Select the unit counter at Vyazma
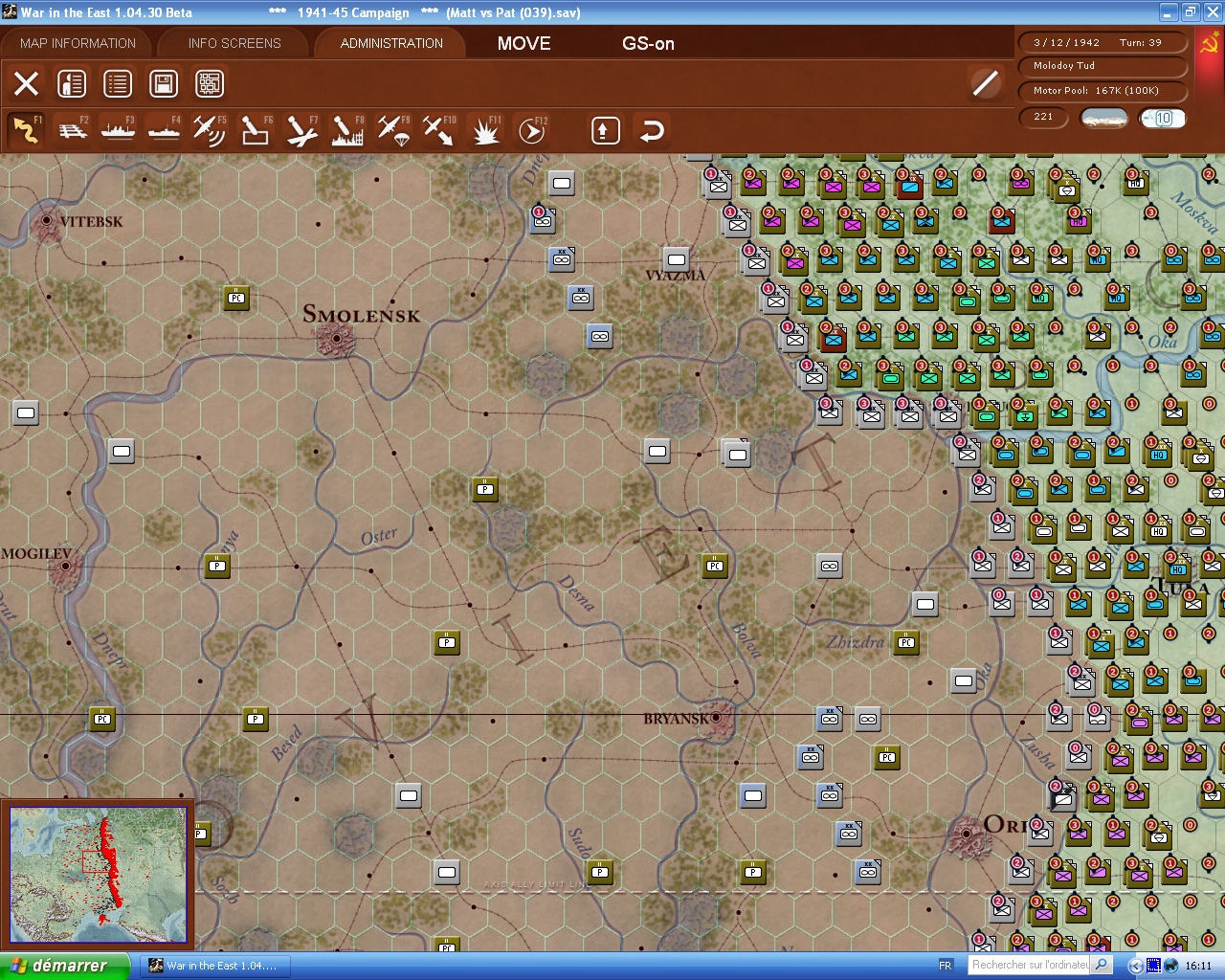This screenshot has width=1225, height=980. [x=677, y=259]
